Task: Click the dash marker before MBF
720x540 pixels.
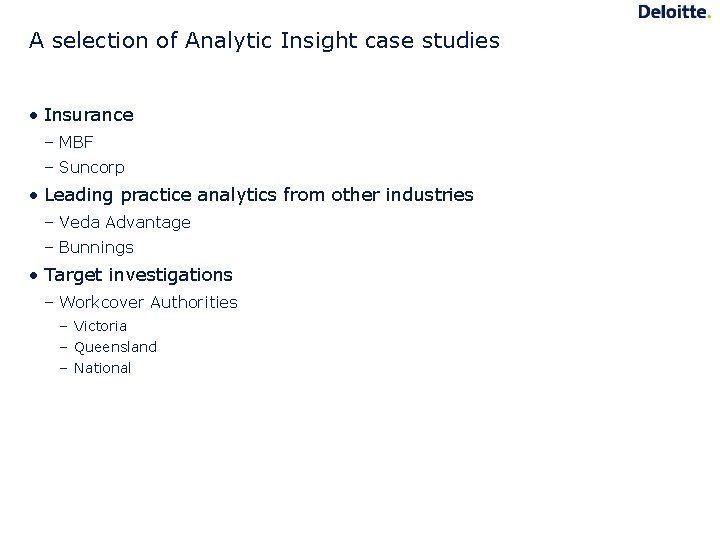Action: [49, 143]
